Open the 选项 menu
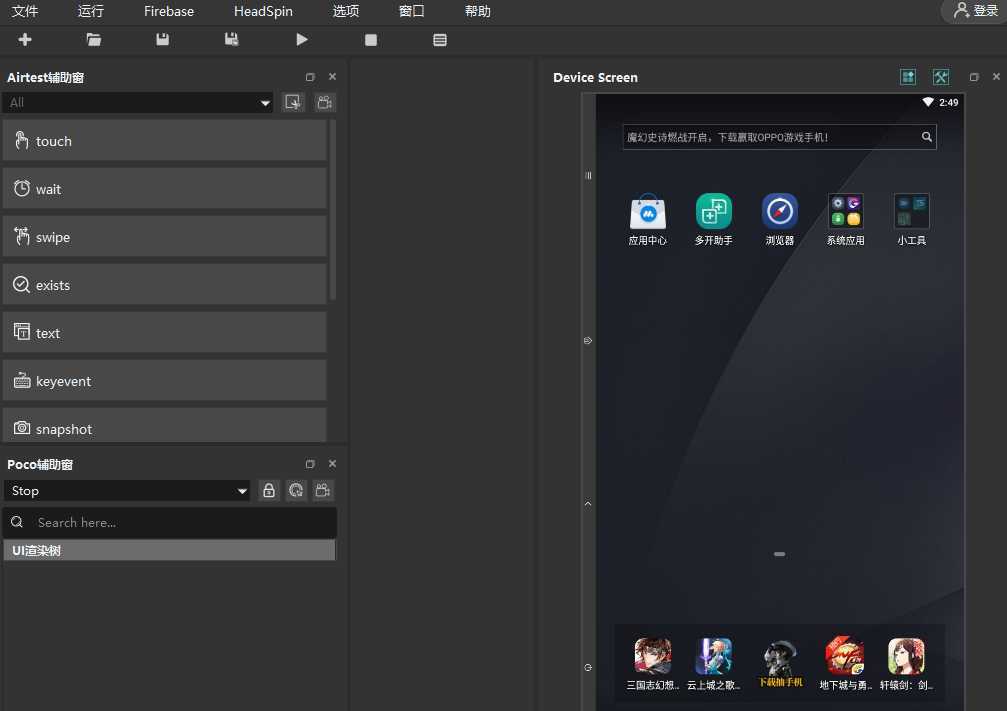1007x711 pixels. [346, 11]
